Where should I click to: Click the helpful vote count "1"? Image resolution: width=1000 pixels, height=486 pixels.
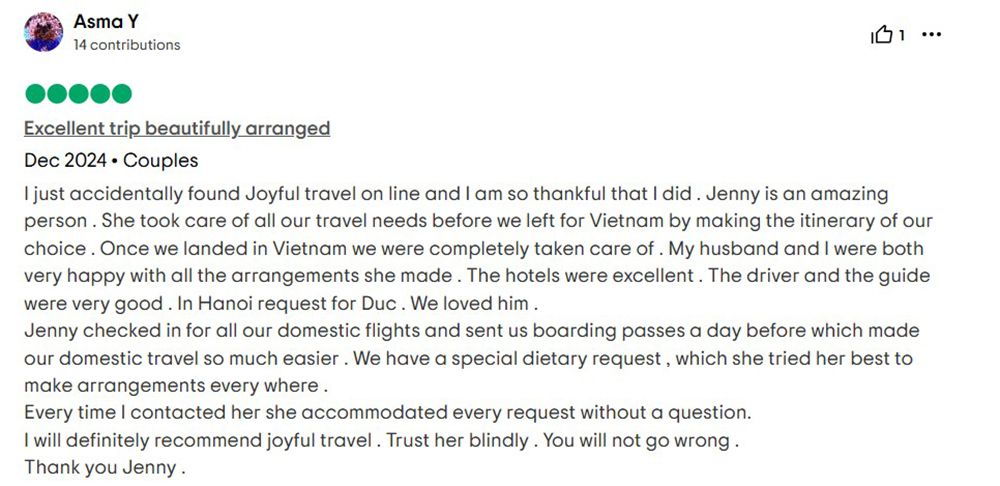[902, 36]
